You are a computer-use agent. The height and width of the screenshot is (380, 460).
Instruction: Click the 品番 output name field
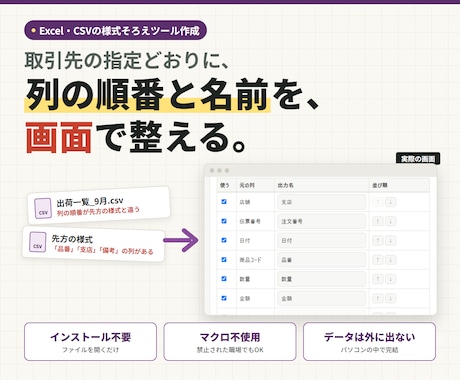[321, 260]
